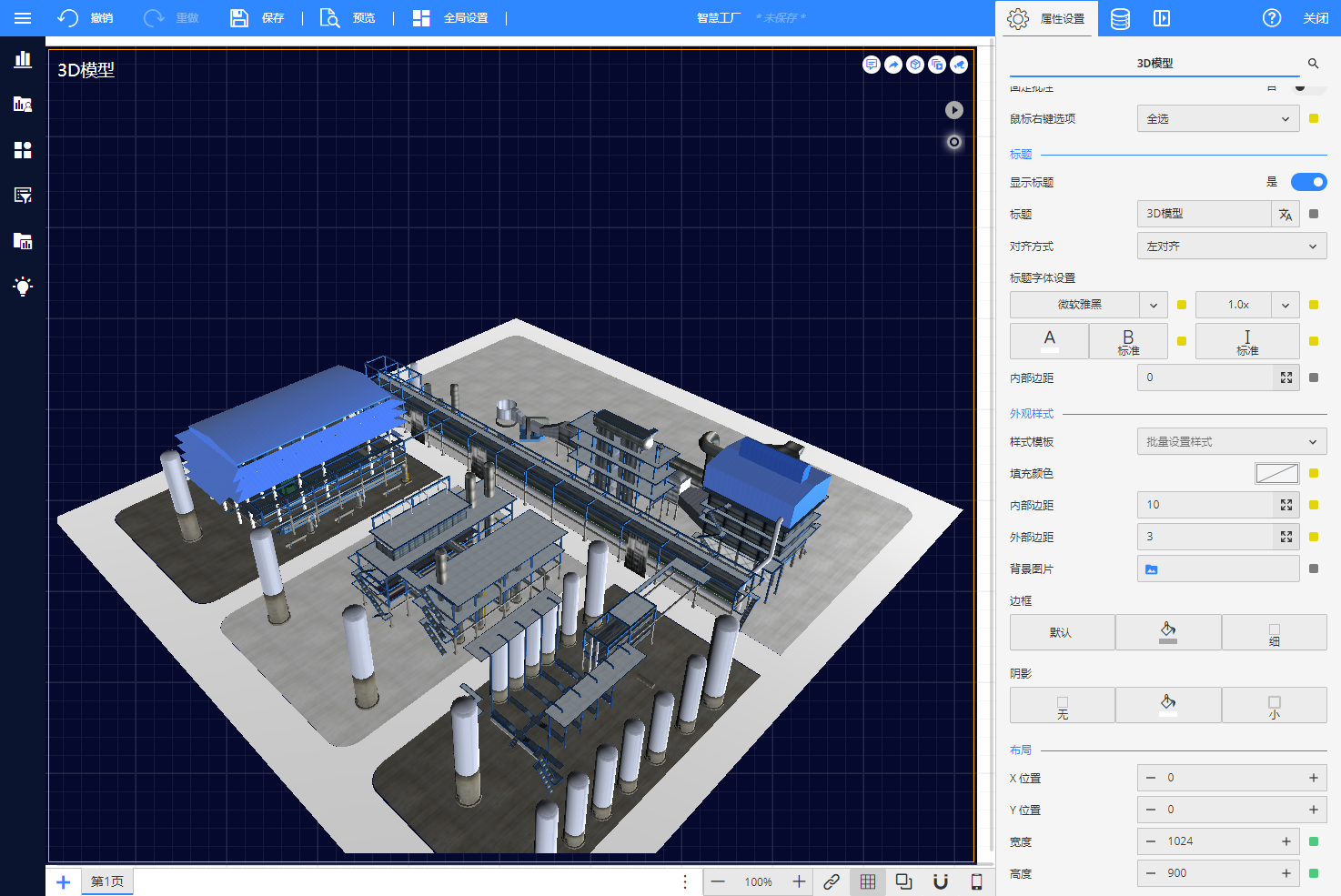This screenshot has width=1341, height=896.
Task: Open the database icon in top right panel
Action: 1120,18
